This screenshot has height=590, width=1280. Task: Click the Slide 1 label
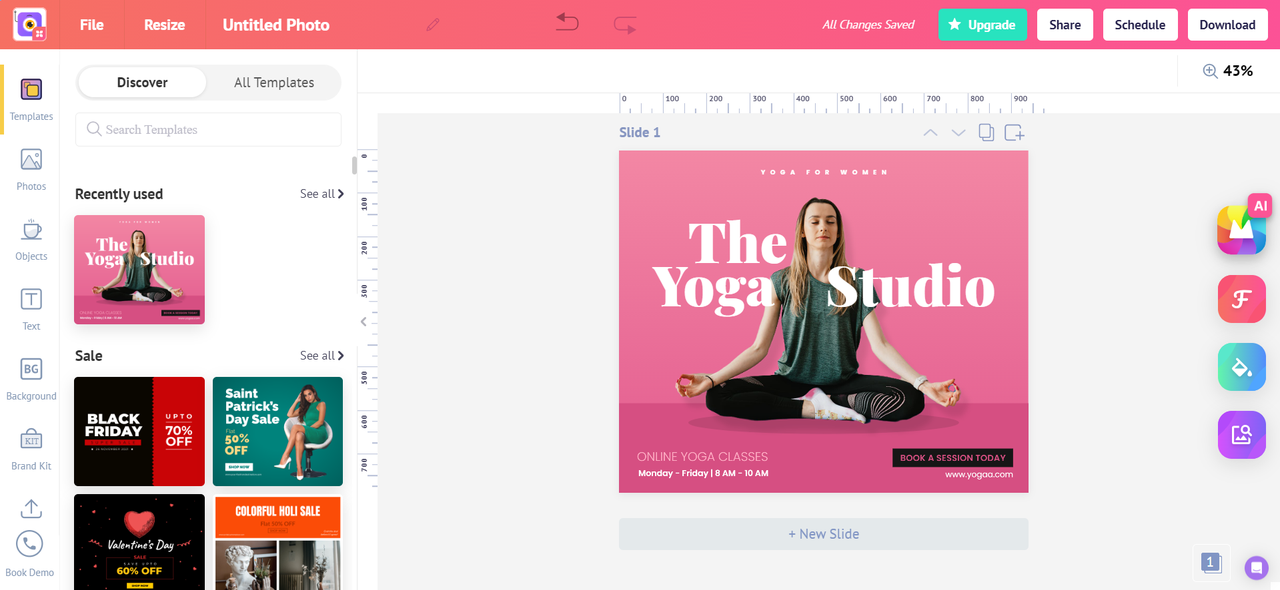click(640, 132)
